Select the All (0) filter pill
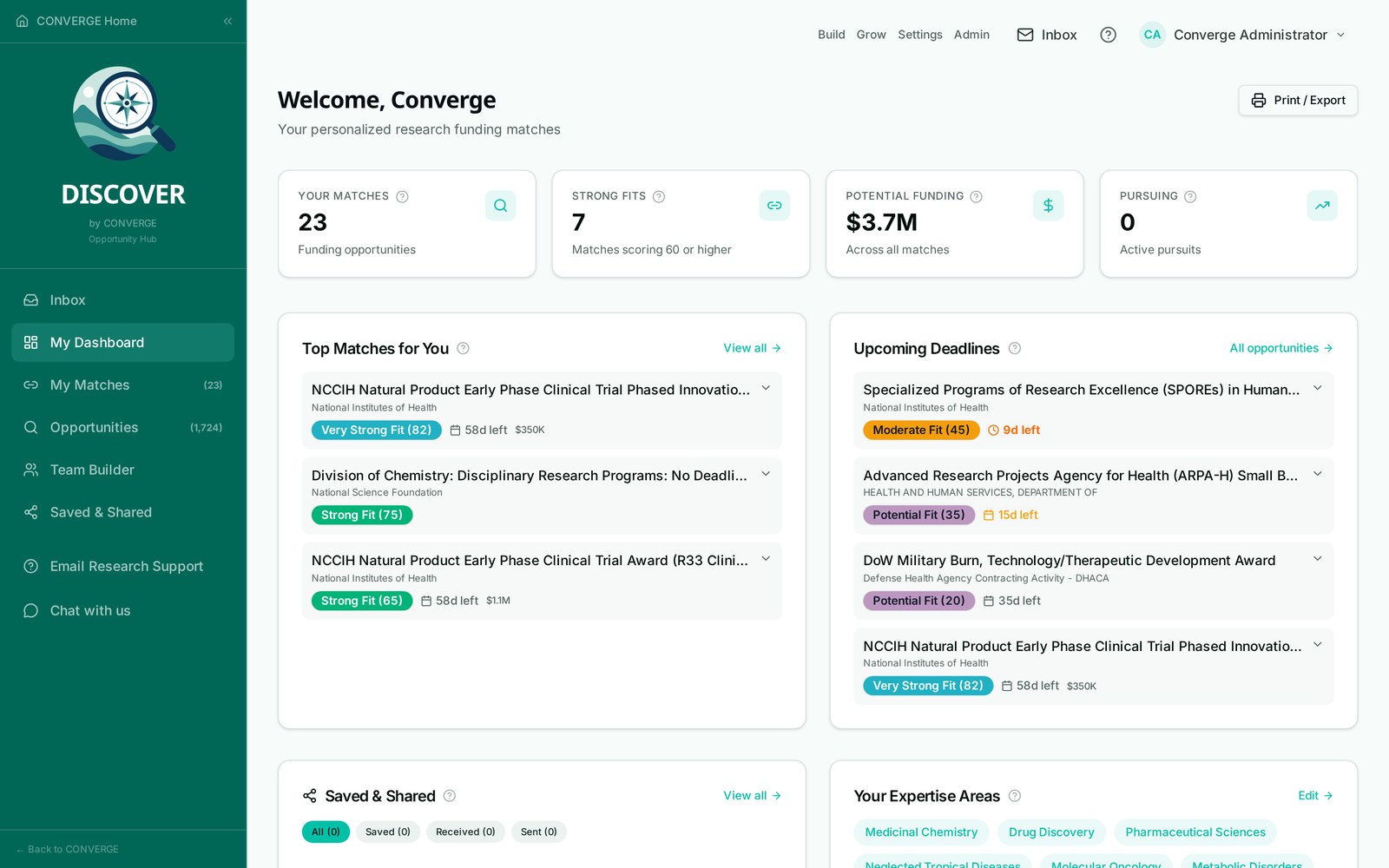 (x=326, y=832)
